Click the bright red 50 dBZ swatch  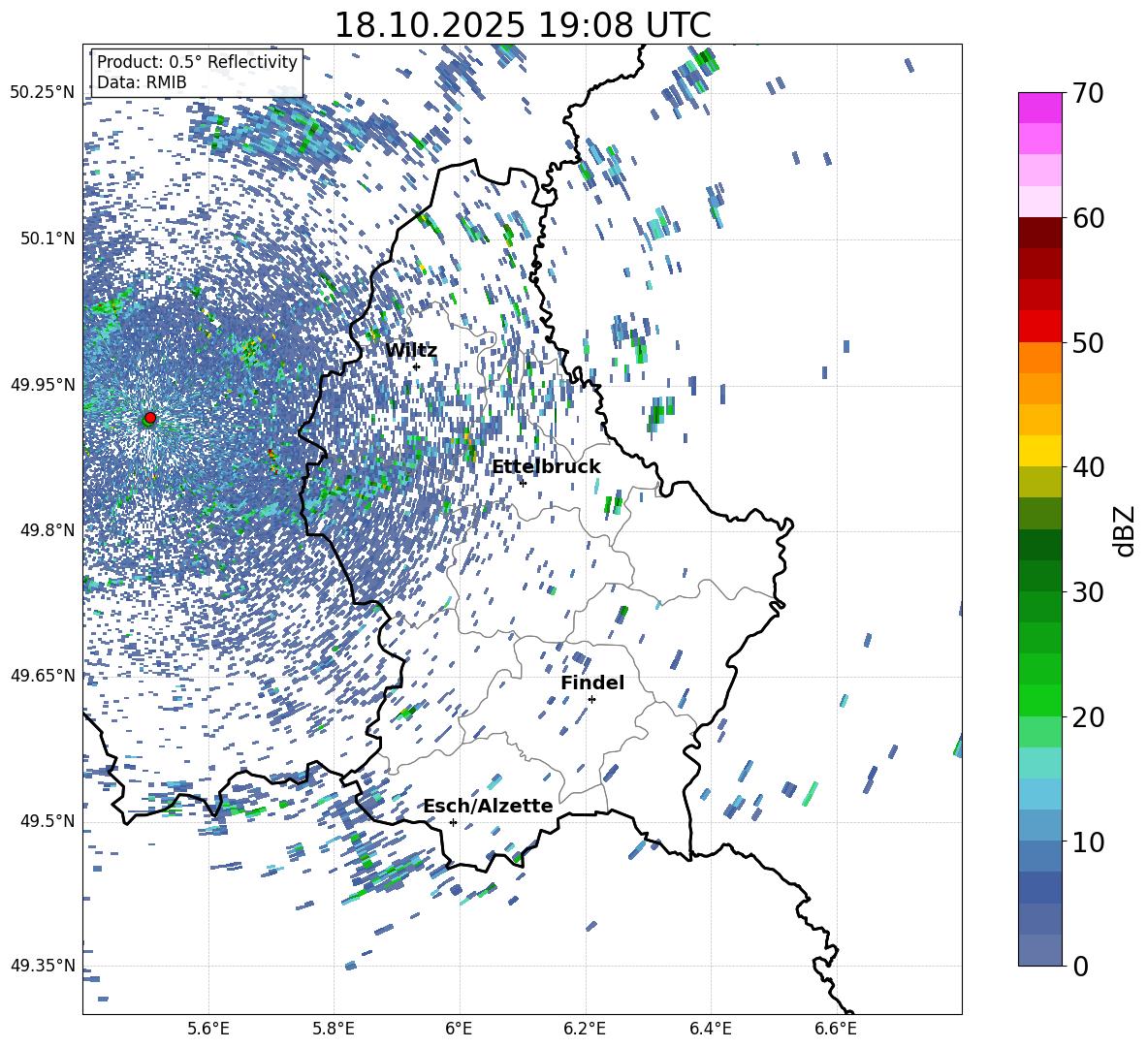click(x=1039, y=327)
